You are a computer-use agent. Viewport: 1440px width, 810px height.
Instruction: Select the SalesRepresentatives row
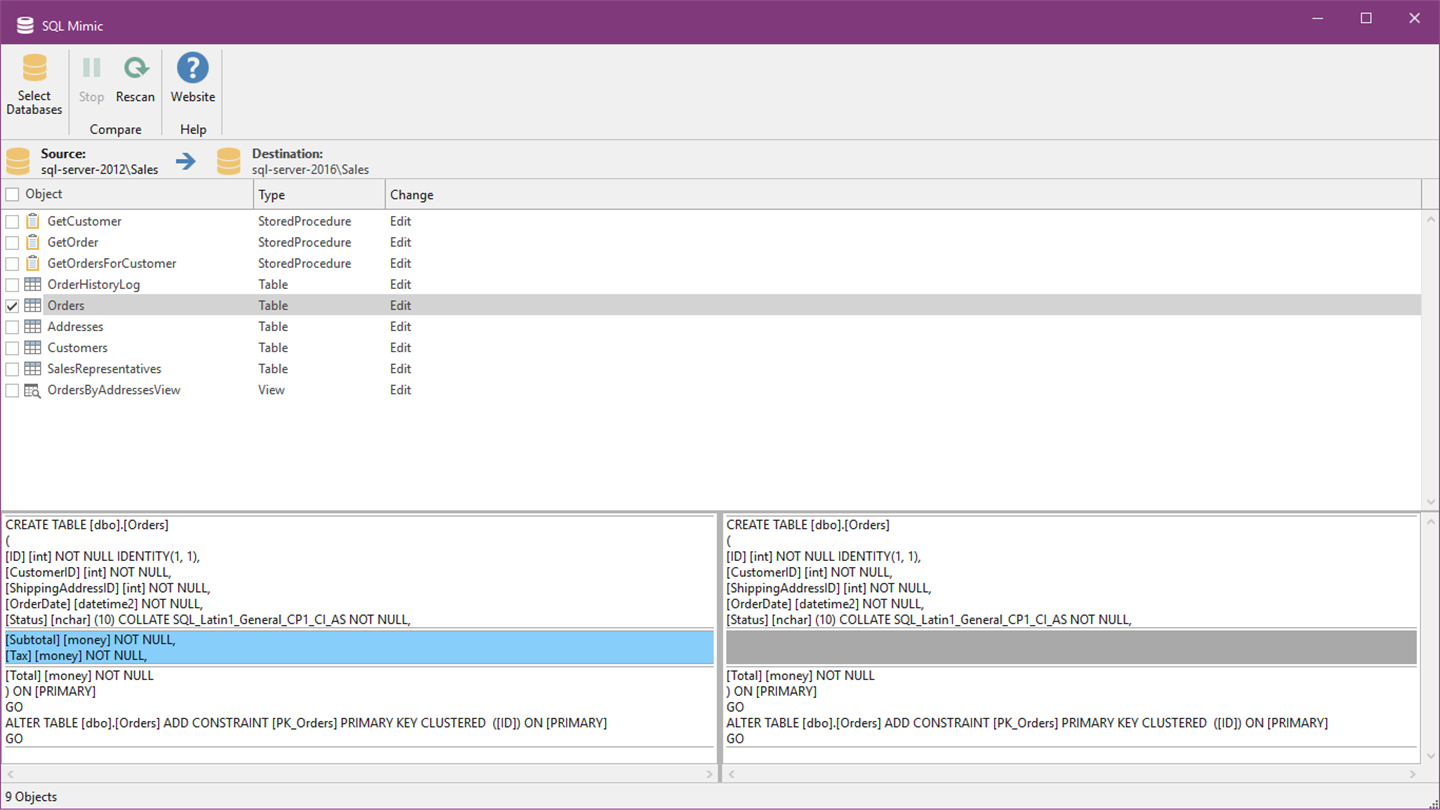click(x=711, y=369)
